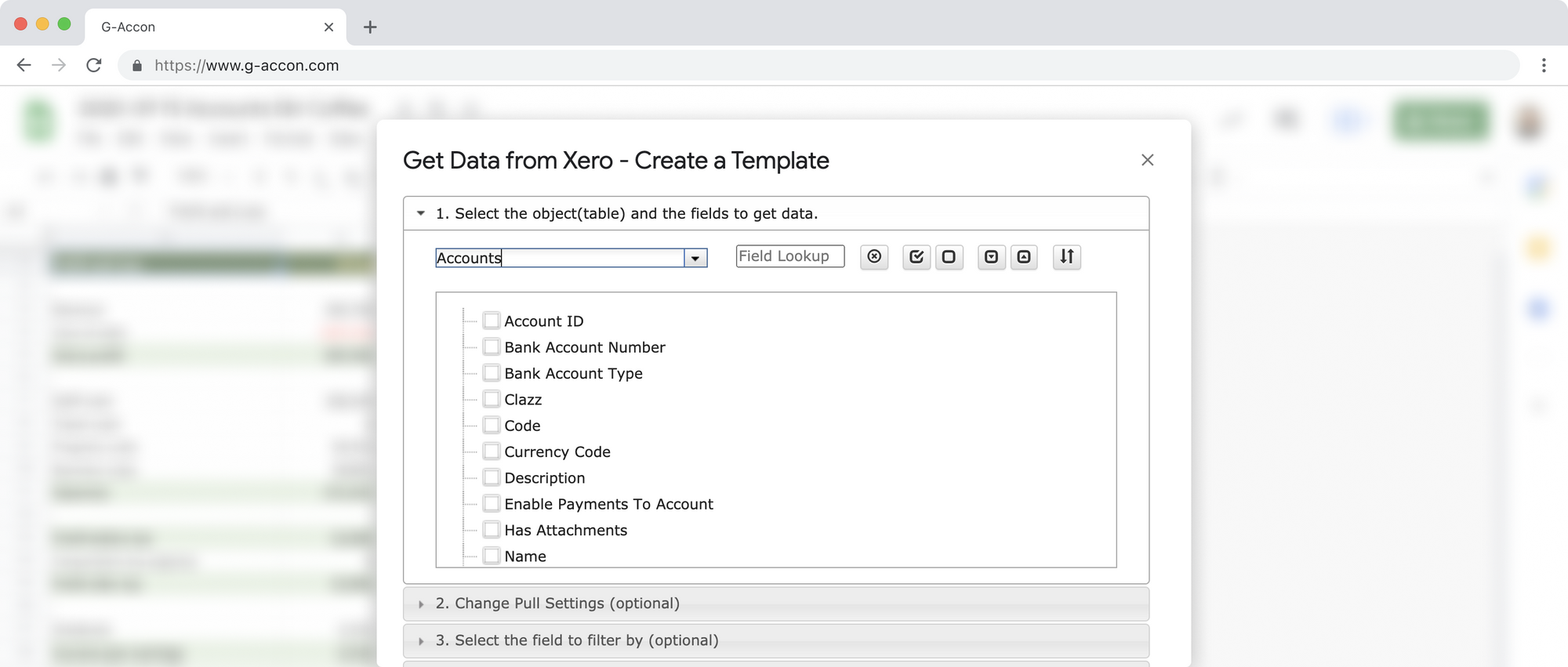The width and height of the screenshot is (1568, 667).
Task: Open the Accounts object dropdown arrow
Action: click(695, 258)
